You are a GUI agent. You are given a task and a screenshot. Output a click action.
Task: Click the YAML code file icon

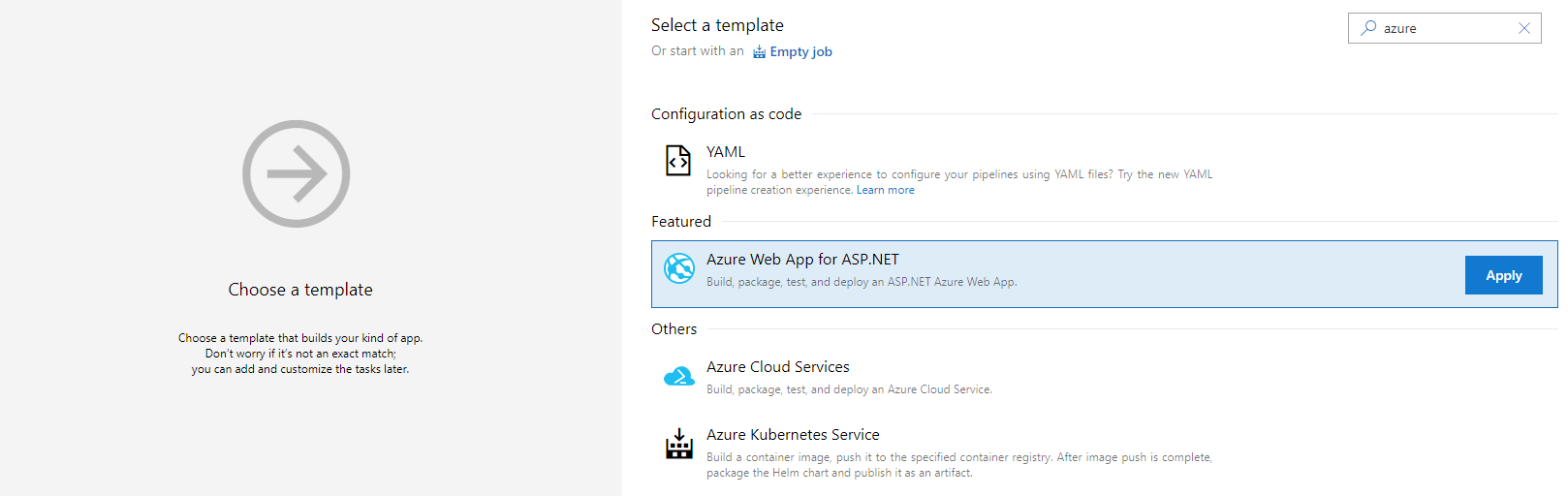678,160
